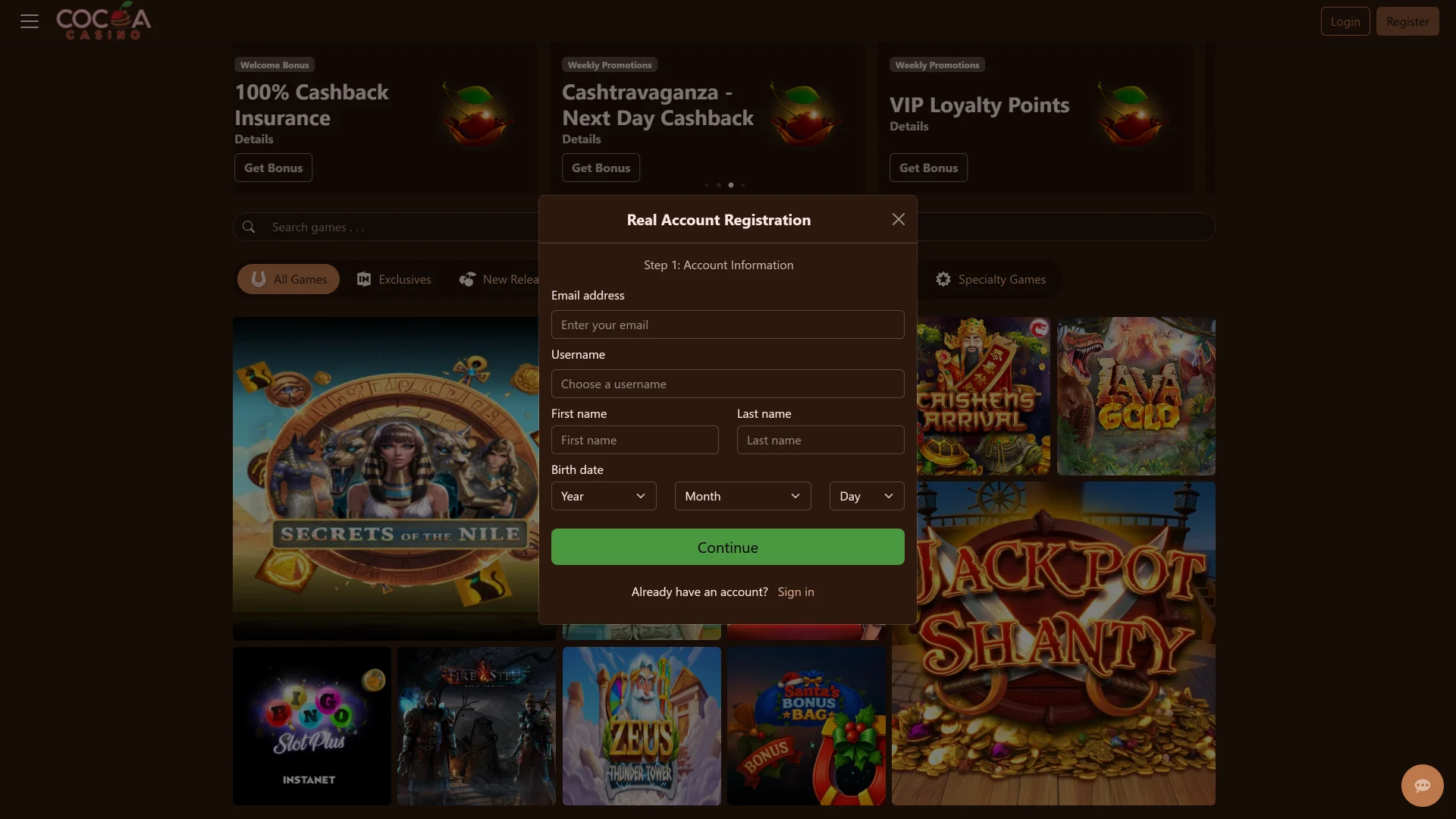Click the Login button
This screenshot has height=819, width=1456.
pyautogui.click(x=1345, y=21)
